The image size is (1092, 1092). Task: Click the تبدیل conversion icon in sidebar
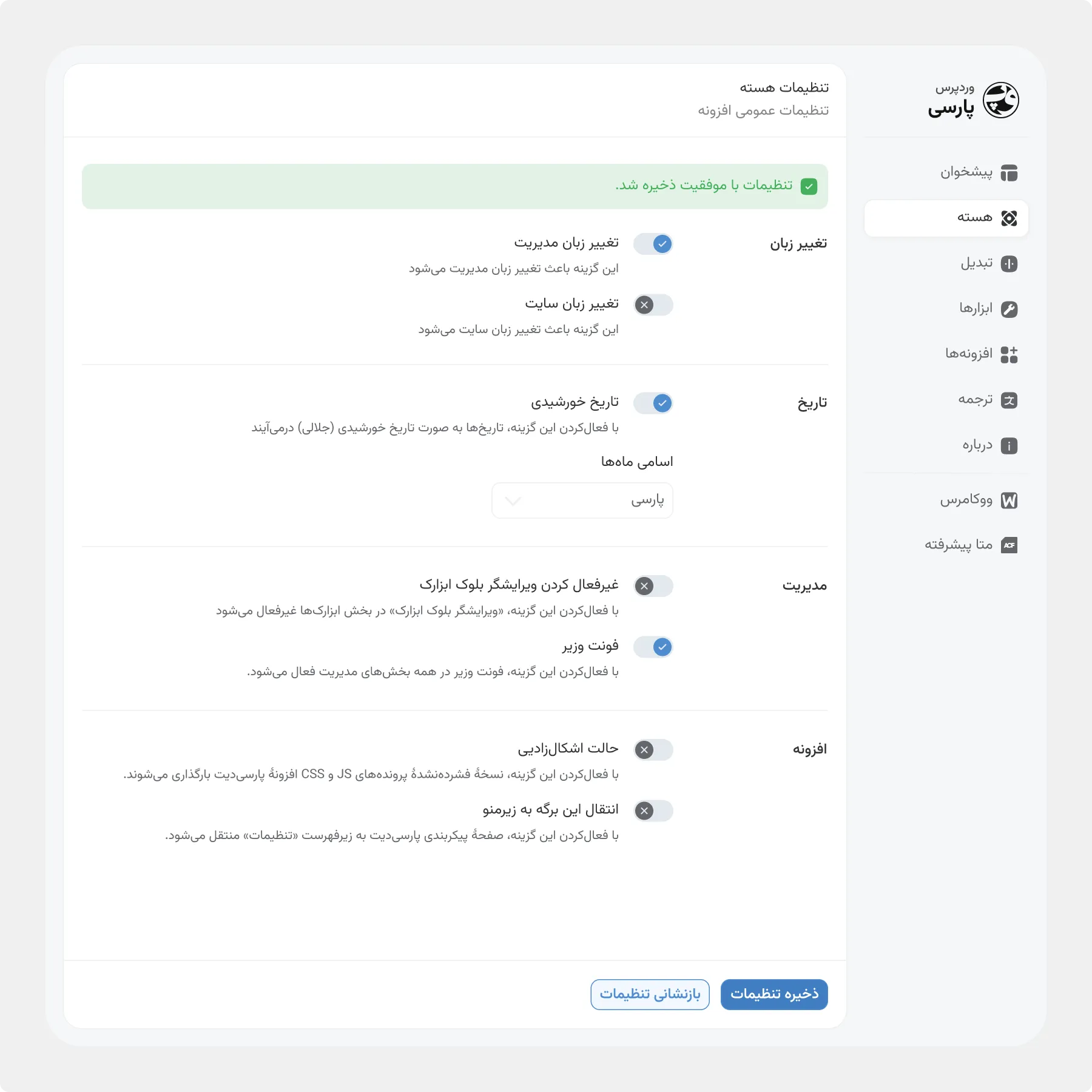1010,263
